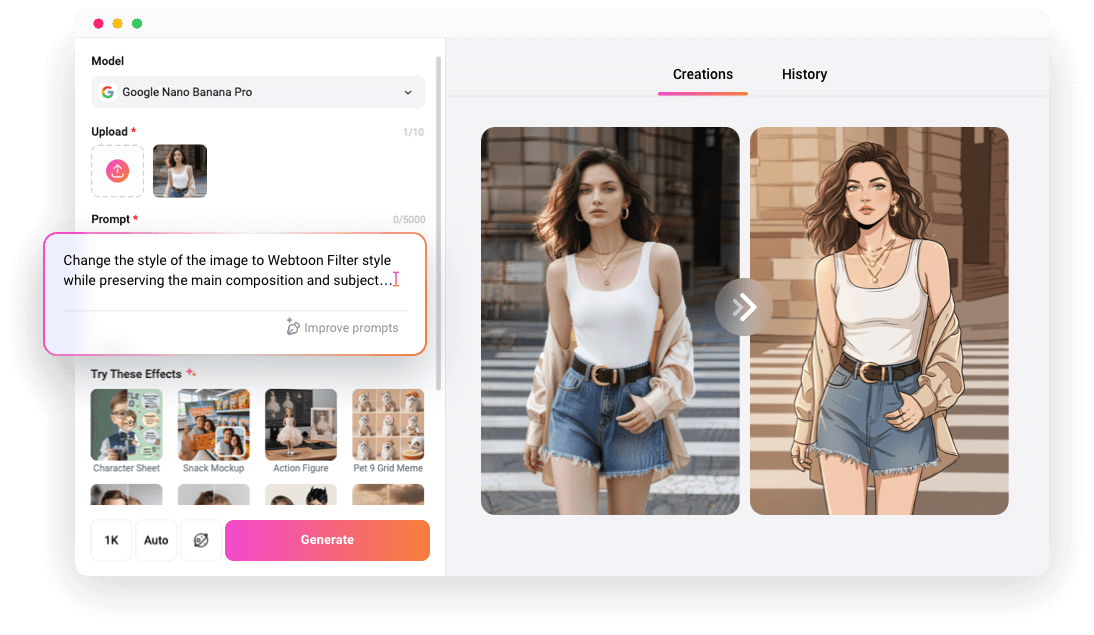The height and width of the screenshot is (635, 1094).
Task: Click the Google logo in model selector
Action: pyautogui.click(x=107, y=92)
